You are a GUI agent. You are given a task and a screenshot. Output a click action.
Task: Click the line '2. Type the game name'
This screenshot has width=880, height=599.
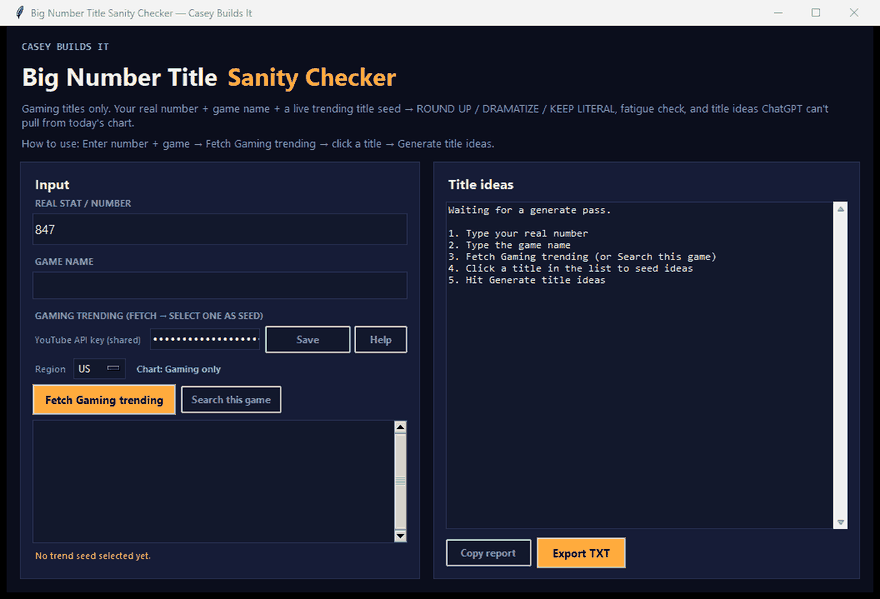point(509,245)
